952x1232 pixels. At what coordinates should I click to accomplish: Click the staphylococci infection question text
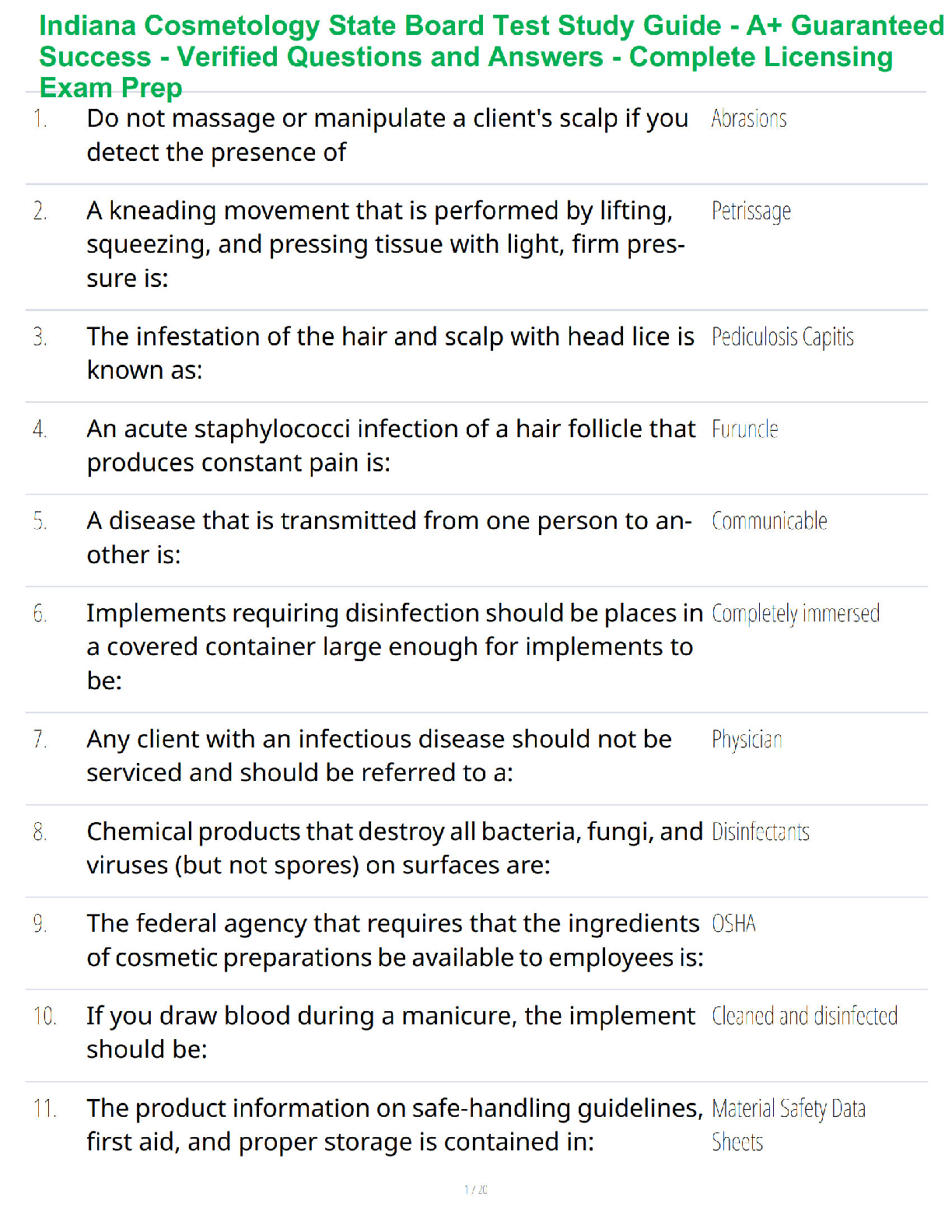tap(390, 446)
